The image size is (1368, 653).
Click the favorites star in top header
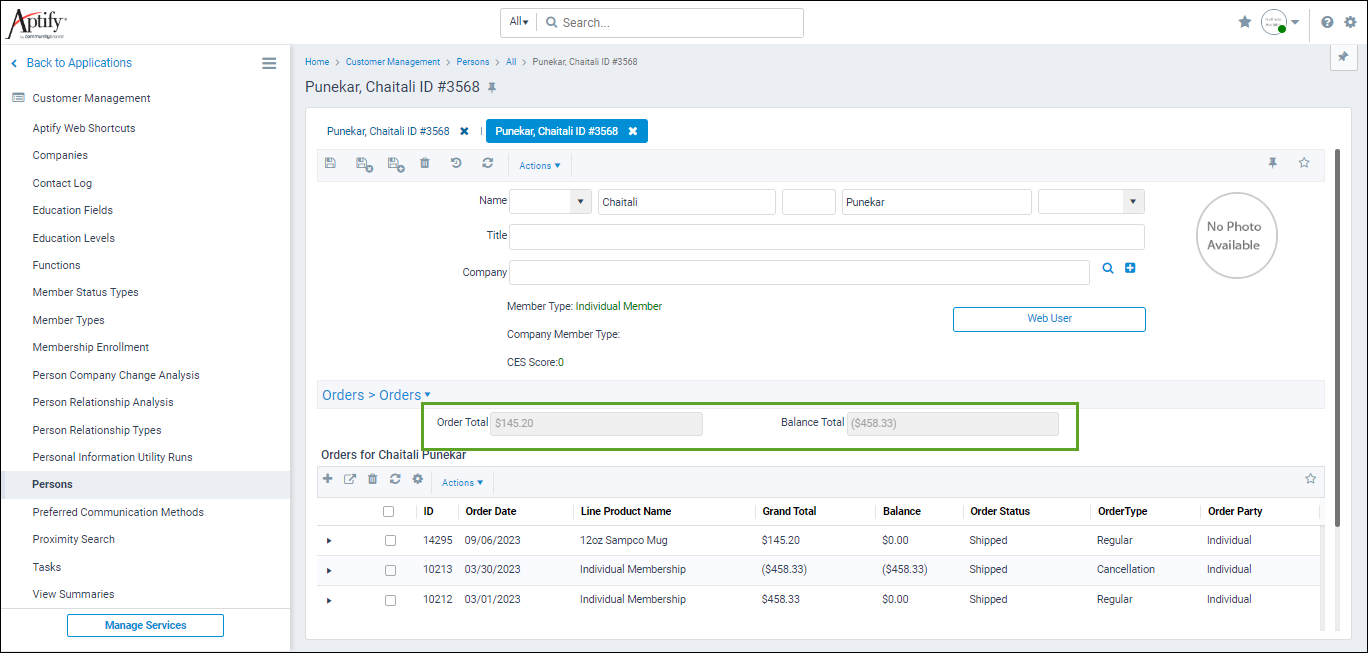[x=1245, y=22]
